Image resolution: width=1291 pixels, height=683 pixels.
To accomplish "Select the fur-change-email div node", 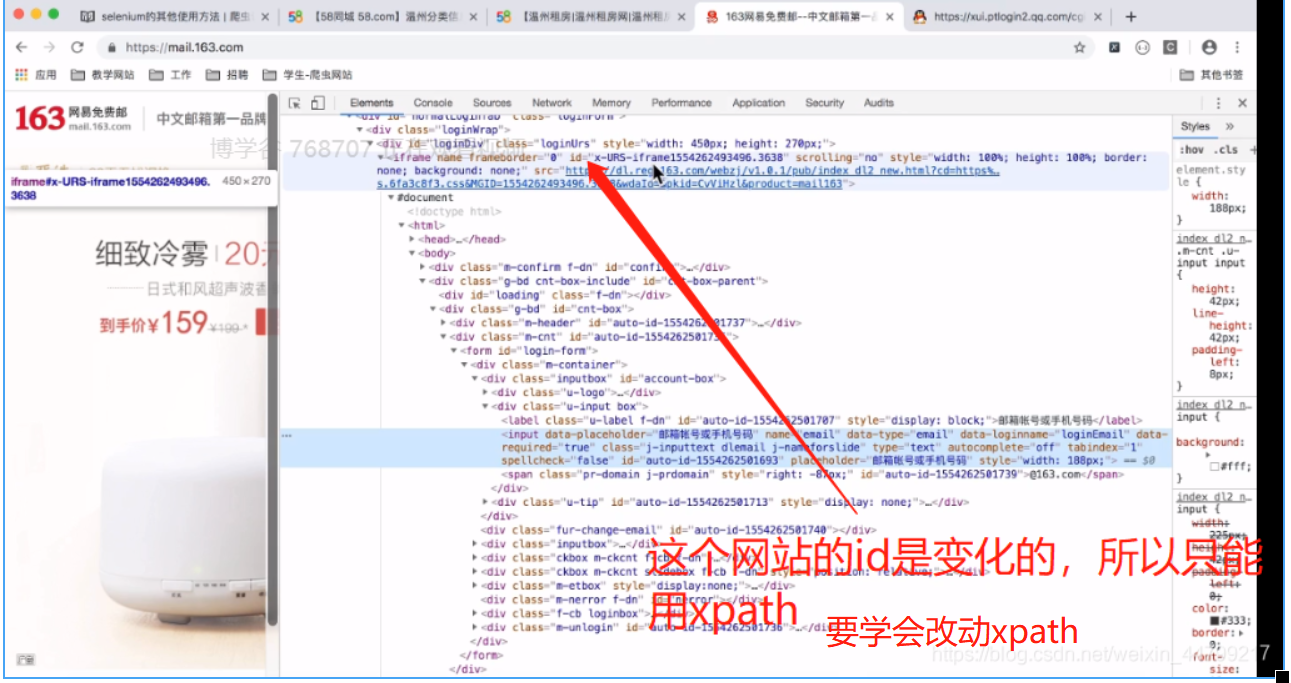I will tap(678, 530).
